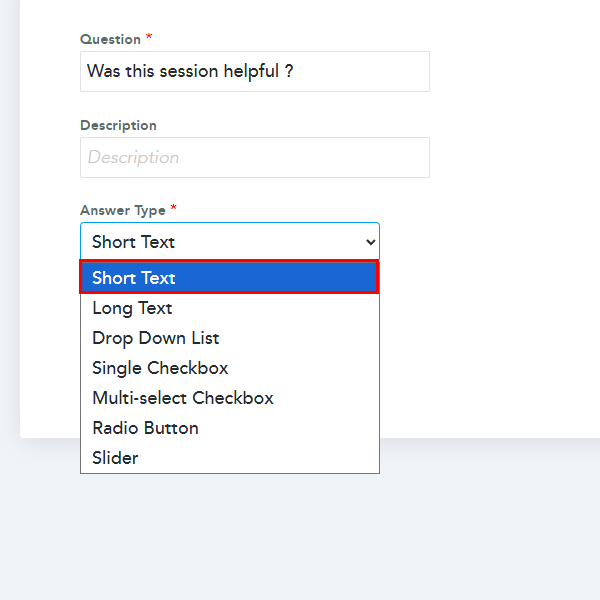Click the Answer Type dropdown chevron arrow
The height and width of the screenshot is (600, 600).
pos(371,242)
